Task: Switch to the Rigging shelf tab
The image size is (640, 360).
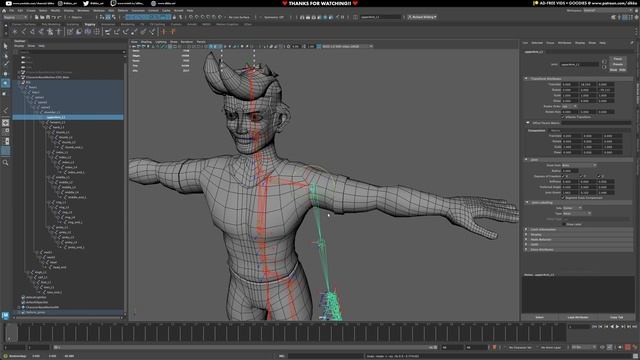Action: [90, 24]
